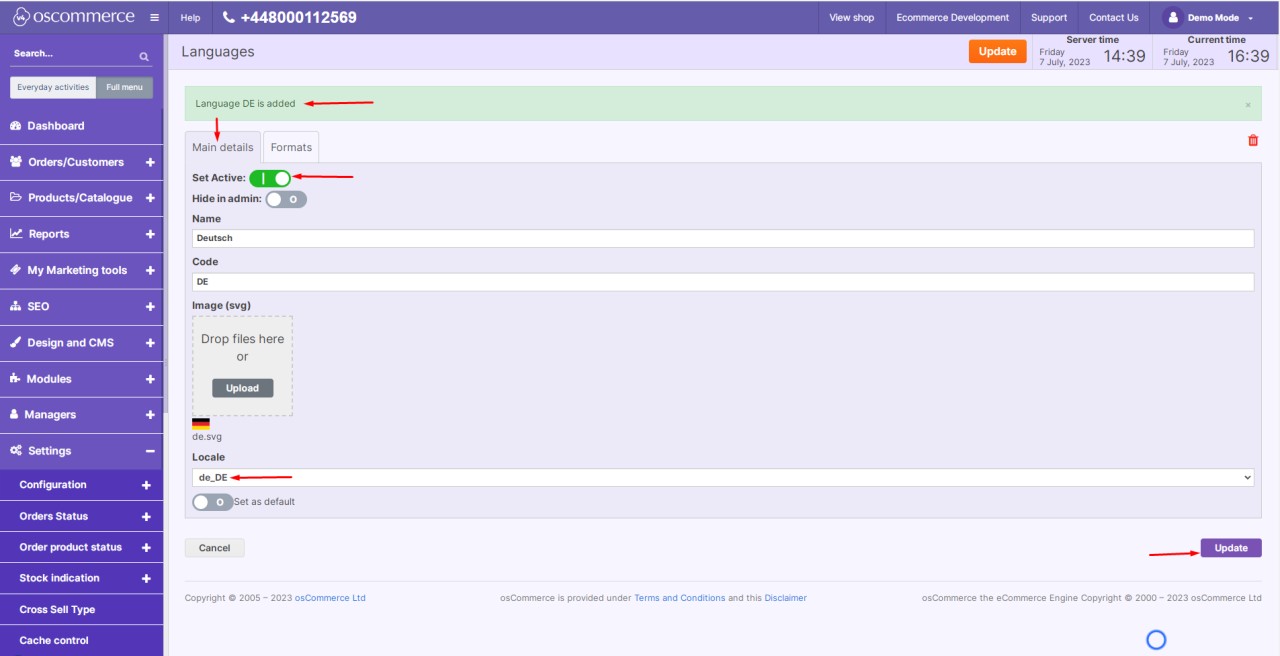Viewport: 1280px width, 656px height.
Task: Click the Settings gears icon
Action: click(16, 450)
